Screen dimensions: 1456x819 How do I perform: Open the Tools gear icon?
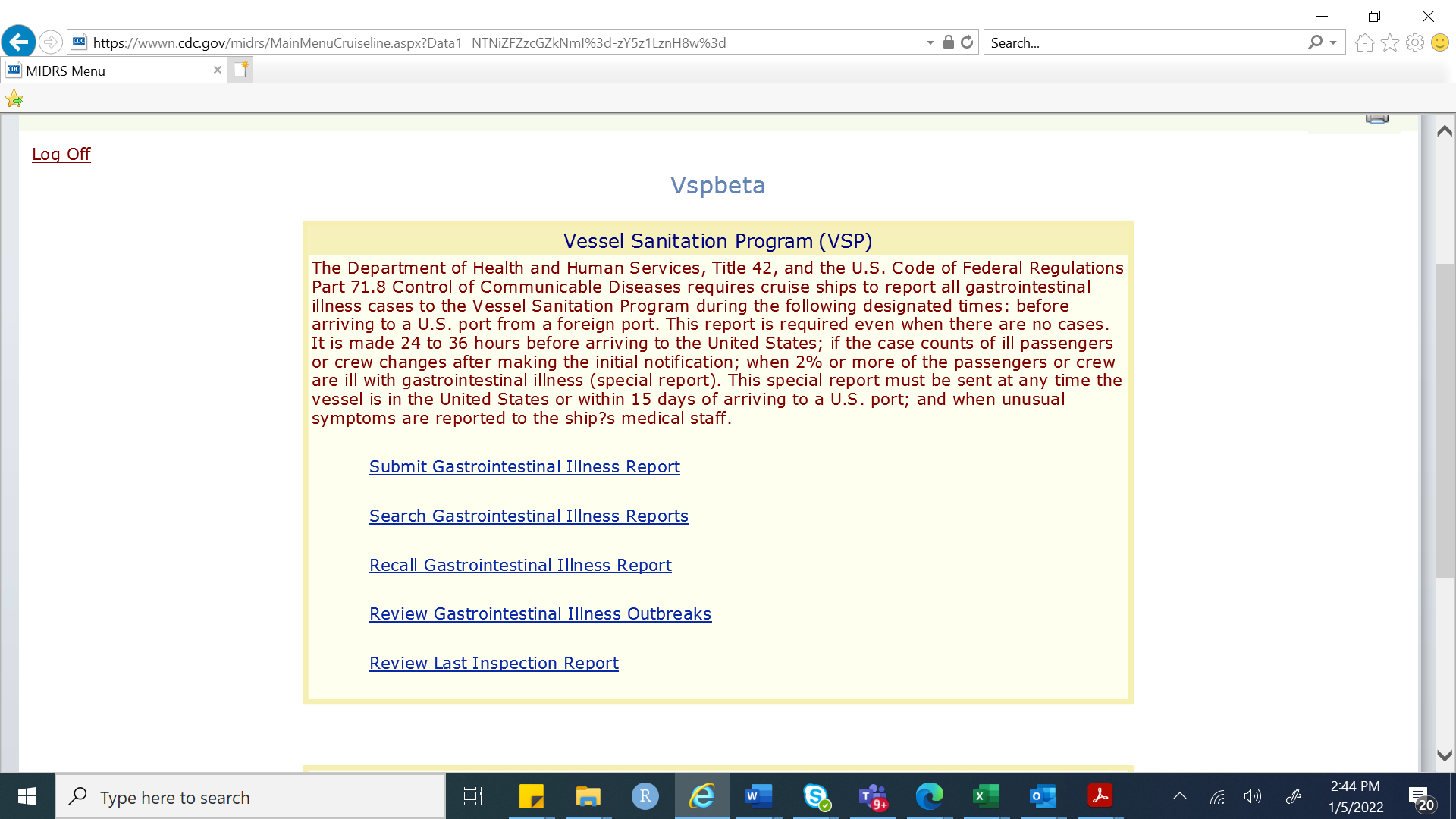pos(1414,42)
